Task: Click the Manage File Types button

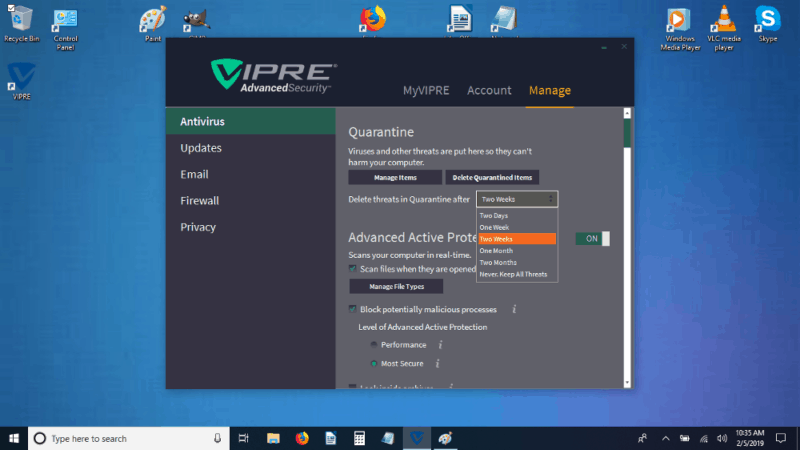Action: pyautogui.click(x=396, y=286)
